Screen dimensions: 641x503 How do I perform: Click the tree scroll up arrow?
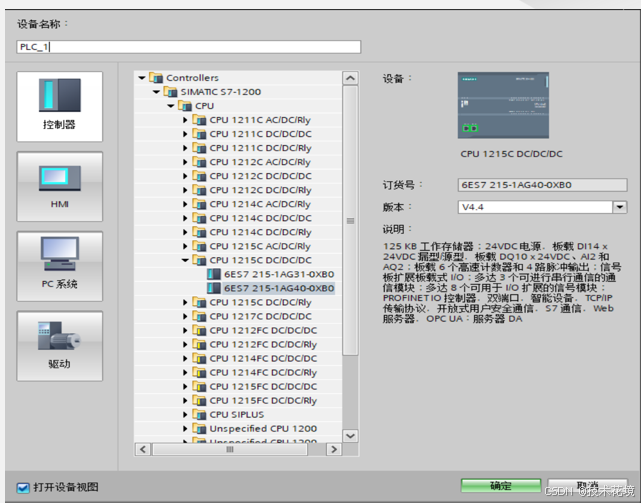point(350,78)
